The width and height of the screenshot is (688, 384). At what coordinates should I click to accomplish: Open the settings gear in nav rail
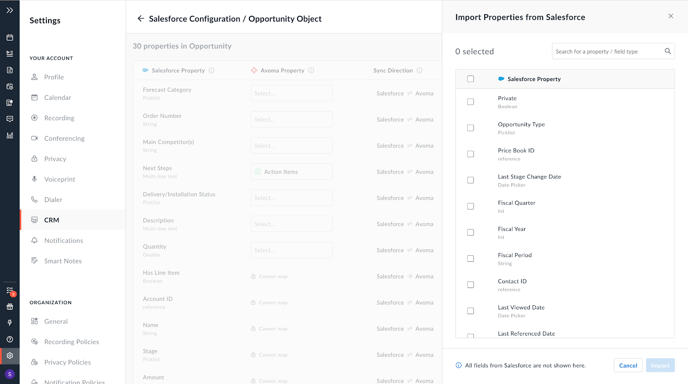10,355
